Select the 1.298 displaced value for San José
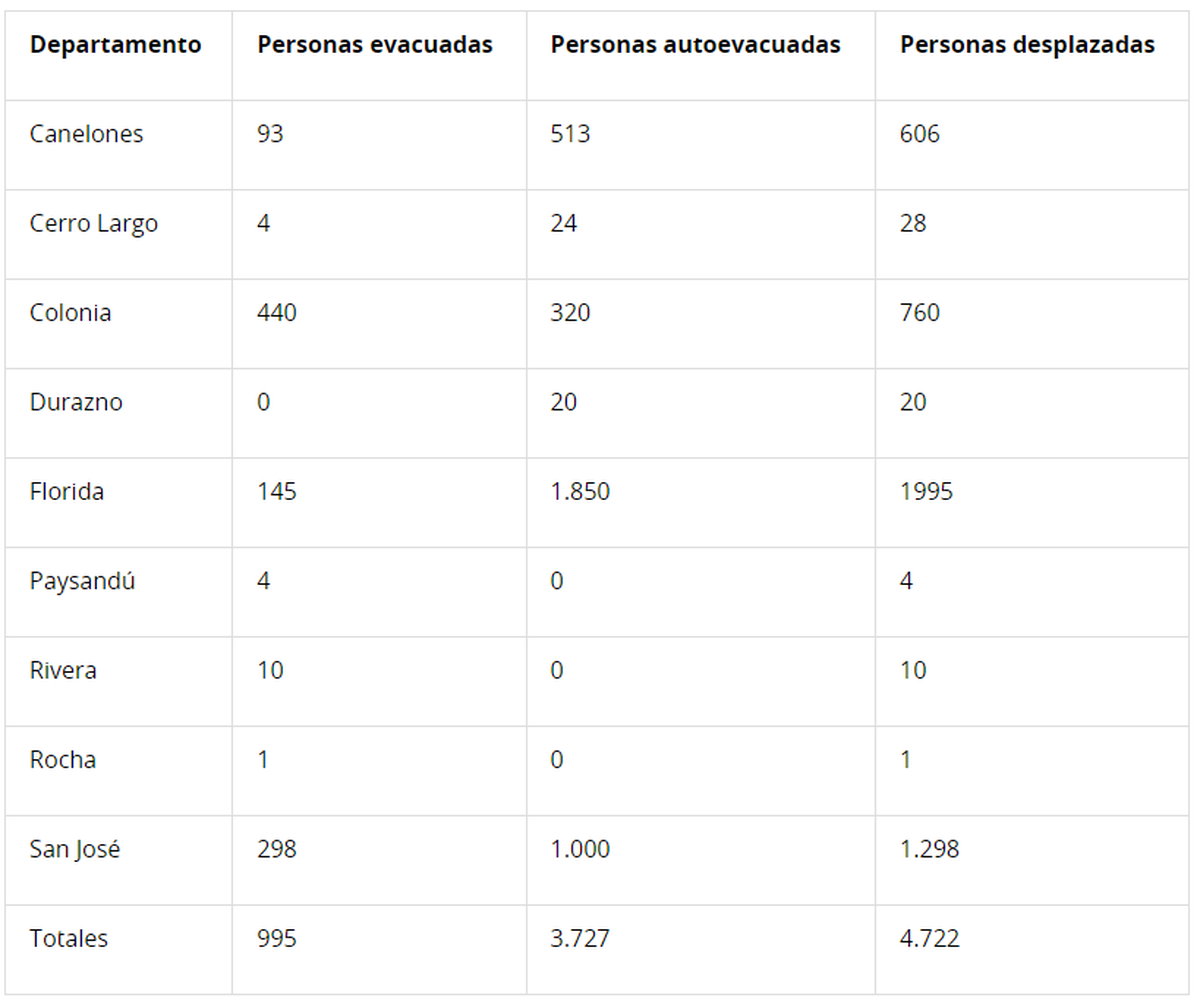Image resolution: width=1200 pixels, height=1004 pixels. coord(929,849)
